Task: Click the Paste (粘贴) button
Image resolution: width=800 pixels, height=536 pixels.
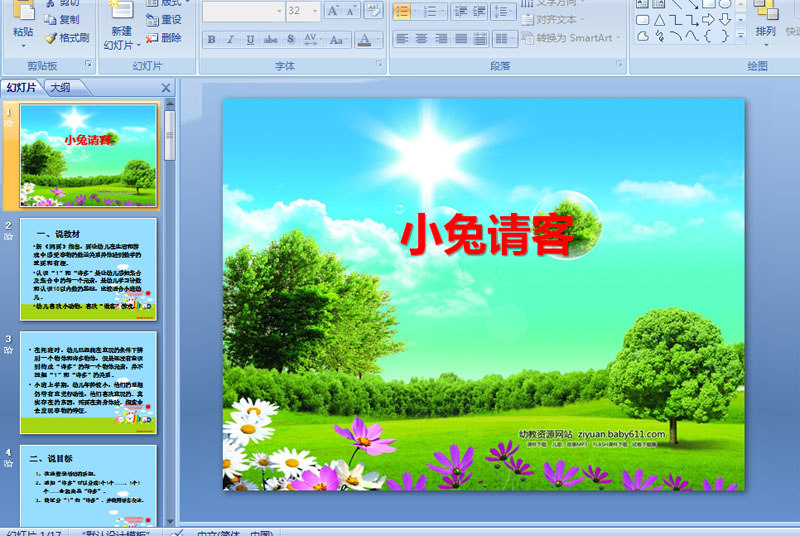Action: pos(23,23)
